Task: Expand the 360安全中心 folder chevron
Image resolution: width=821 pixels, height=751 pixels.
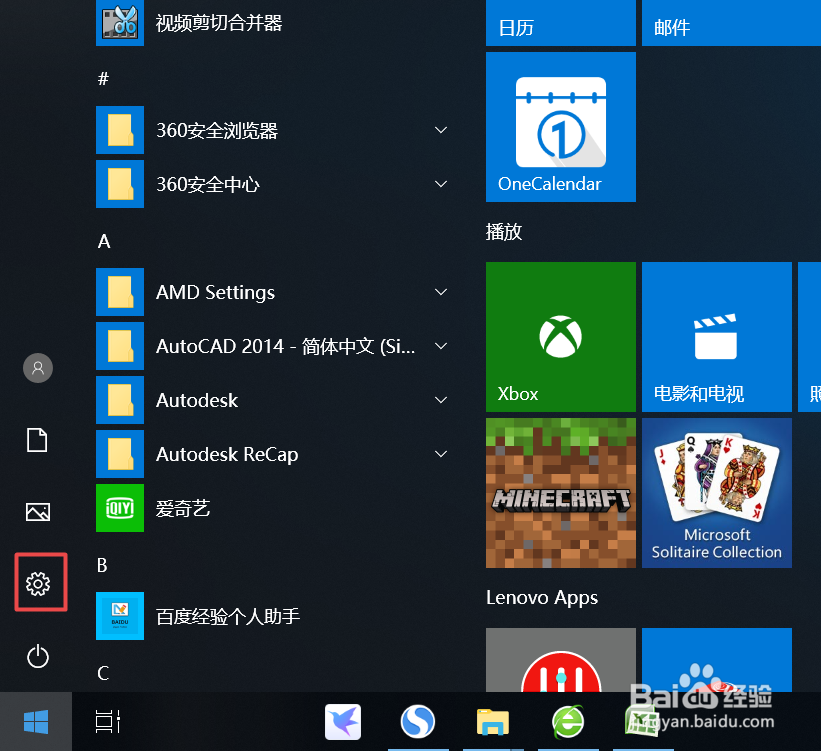Action: point(441,184)
